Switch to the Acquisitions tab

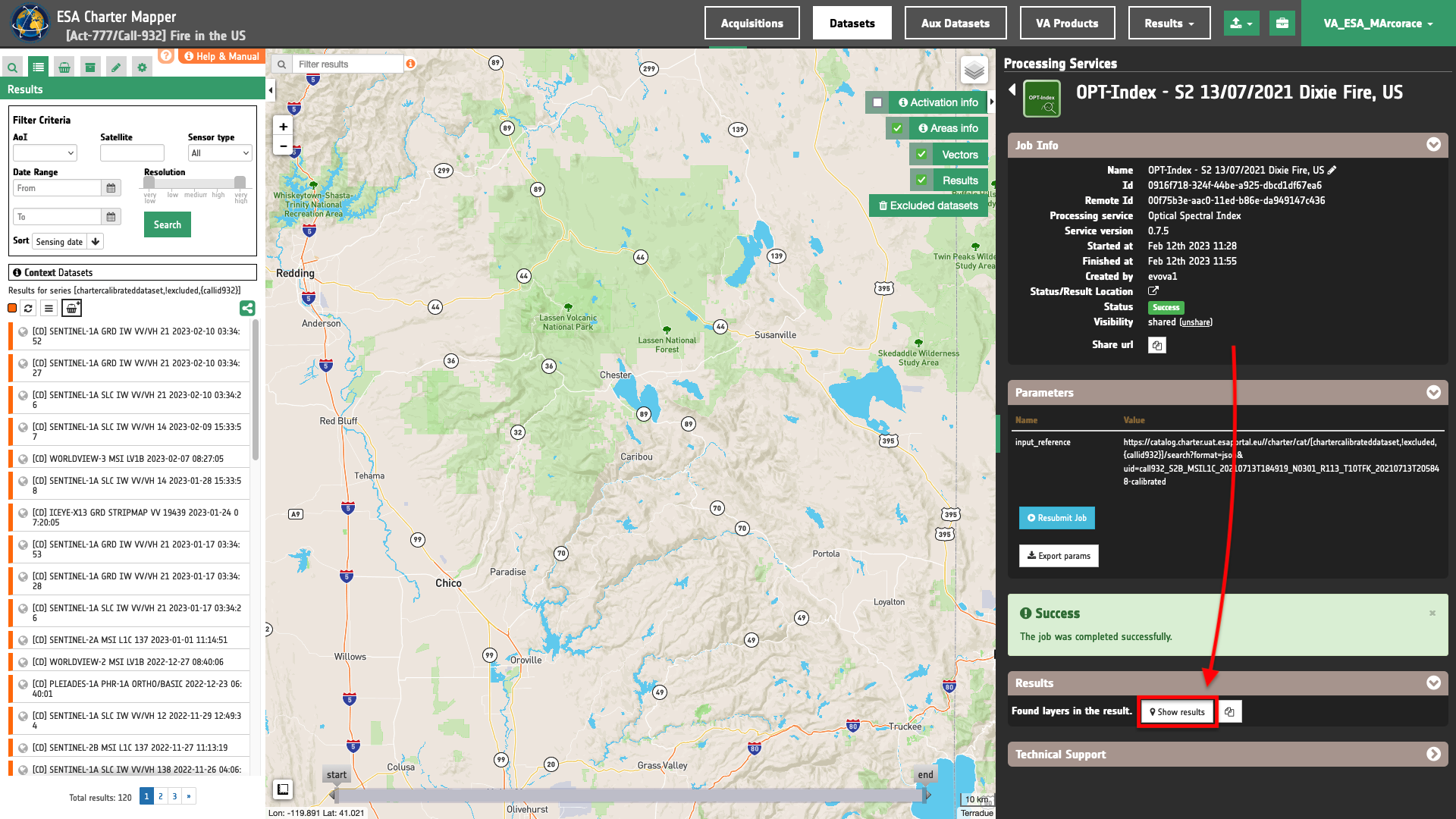(x=752, y=24)
